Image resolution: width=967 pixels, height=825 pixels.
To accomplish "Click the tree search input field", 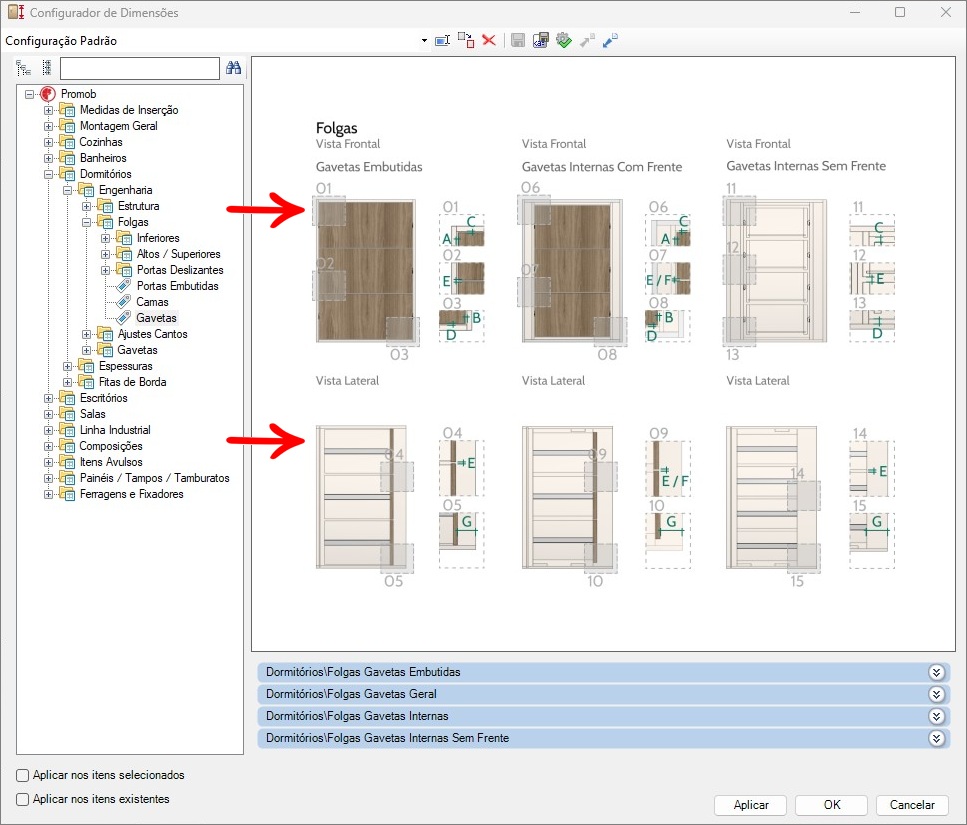I will coord(139,68).
